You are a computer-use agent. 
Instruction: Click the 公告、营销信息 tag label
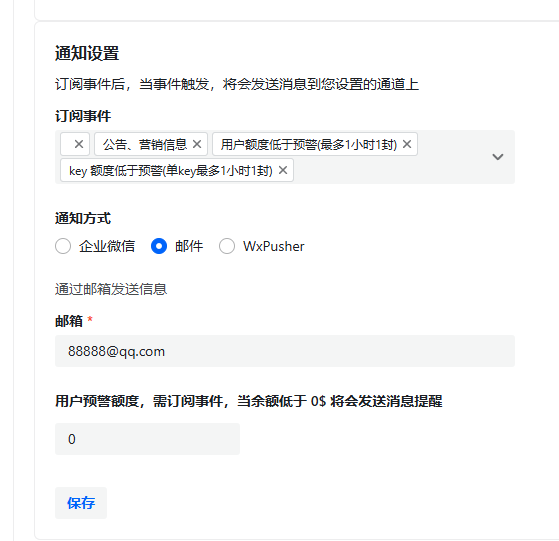click(145, 144)
